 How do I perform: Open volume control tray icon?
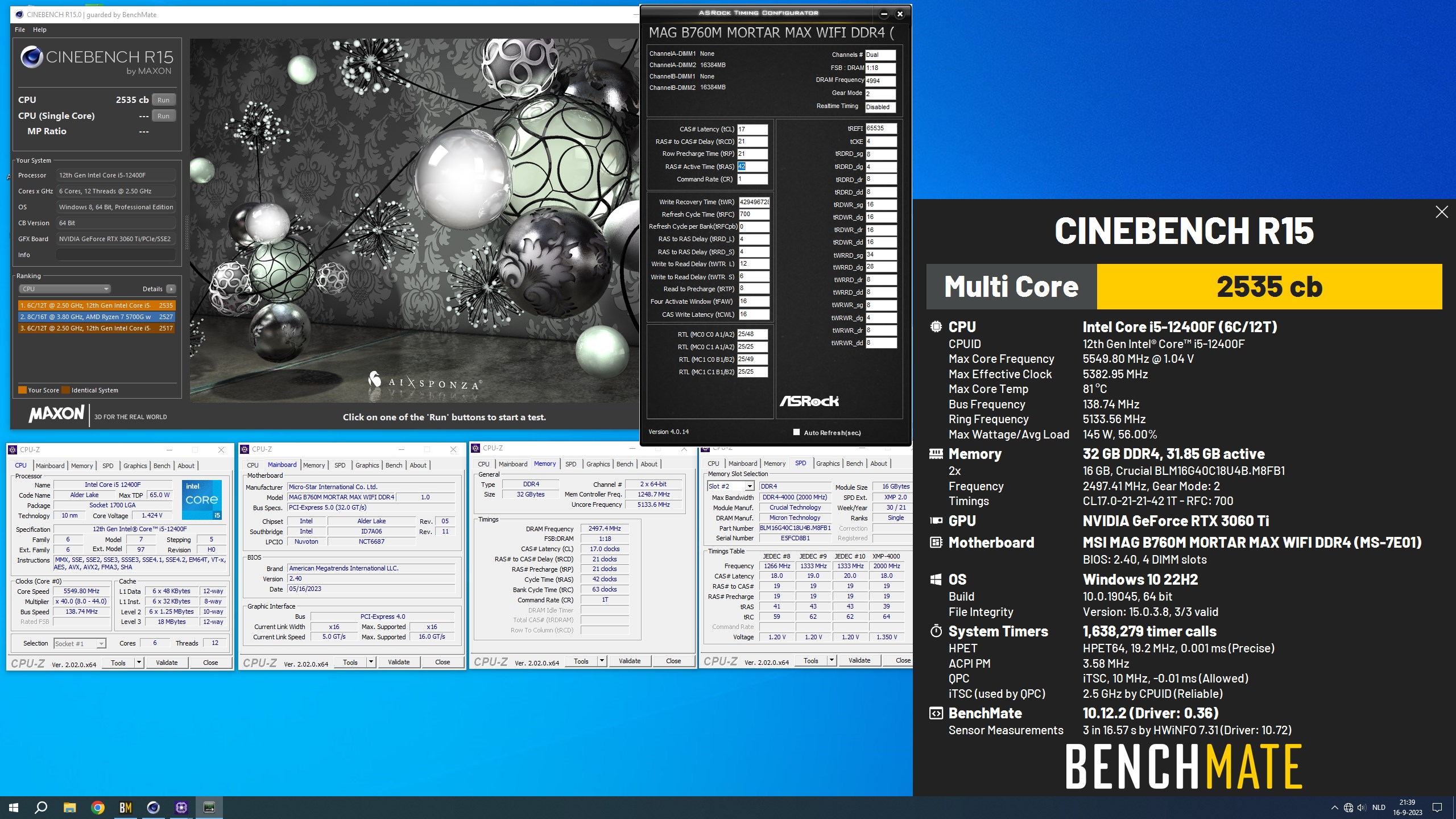pyautogui.click(x=1362, y=808)
